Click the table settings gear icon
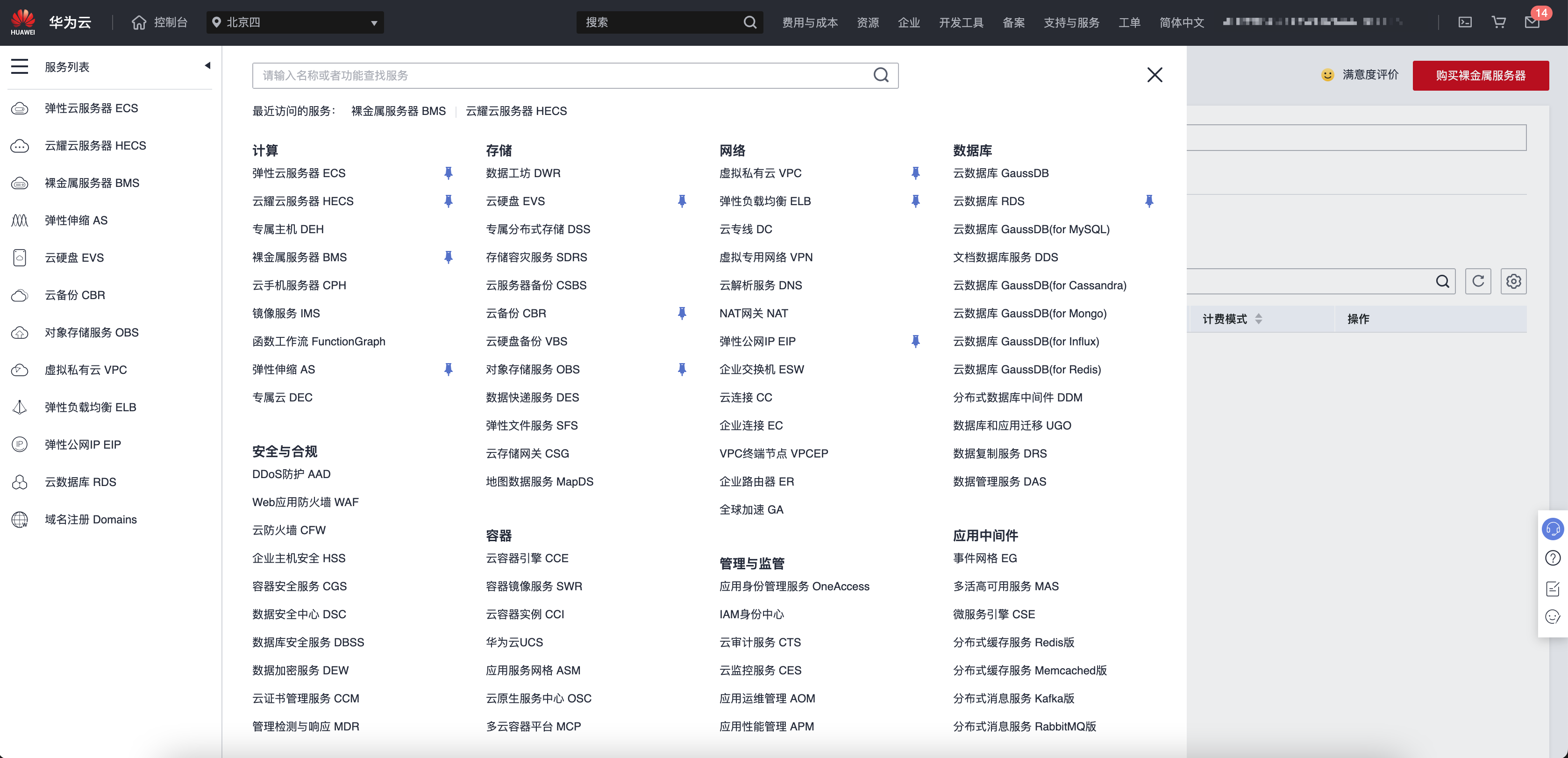 [1513, 281]
